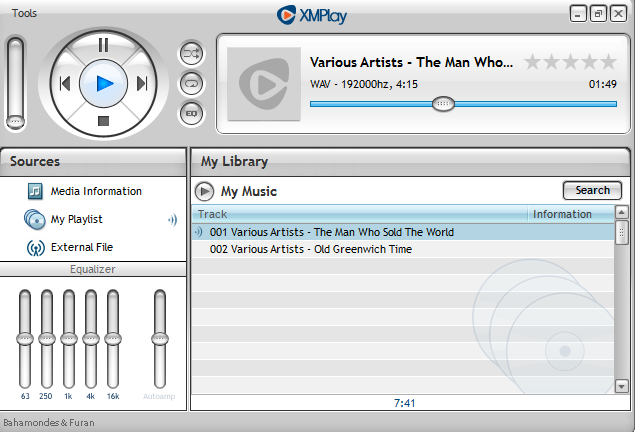Click the Equalizer panel header
635x432 pixels.
point(93,269)
